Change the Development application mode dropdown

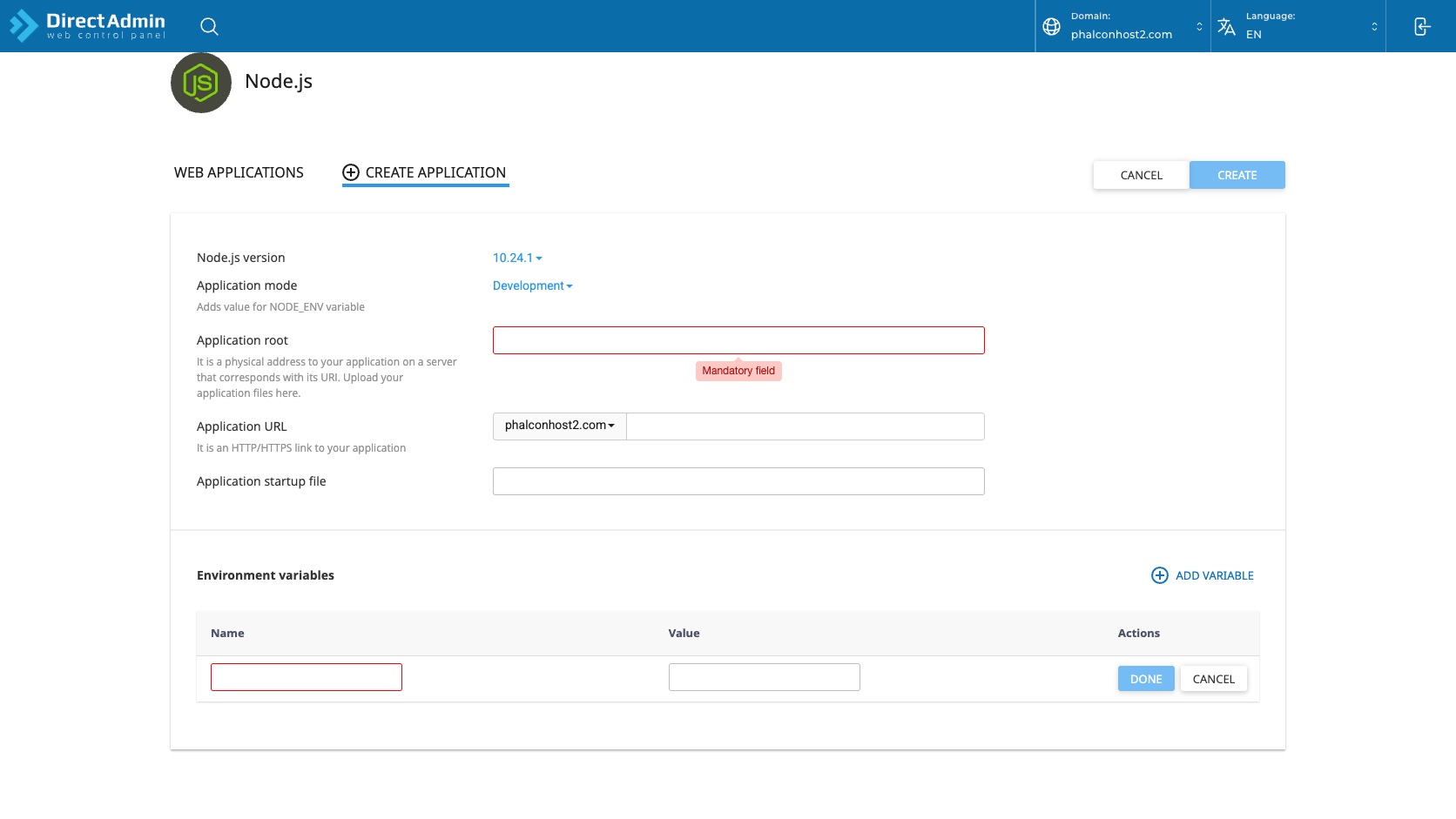coord(533,285)
